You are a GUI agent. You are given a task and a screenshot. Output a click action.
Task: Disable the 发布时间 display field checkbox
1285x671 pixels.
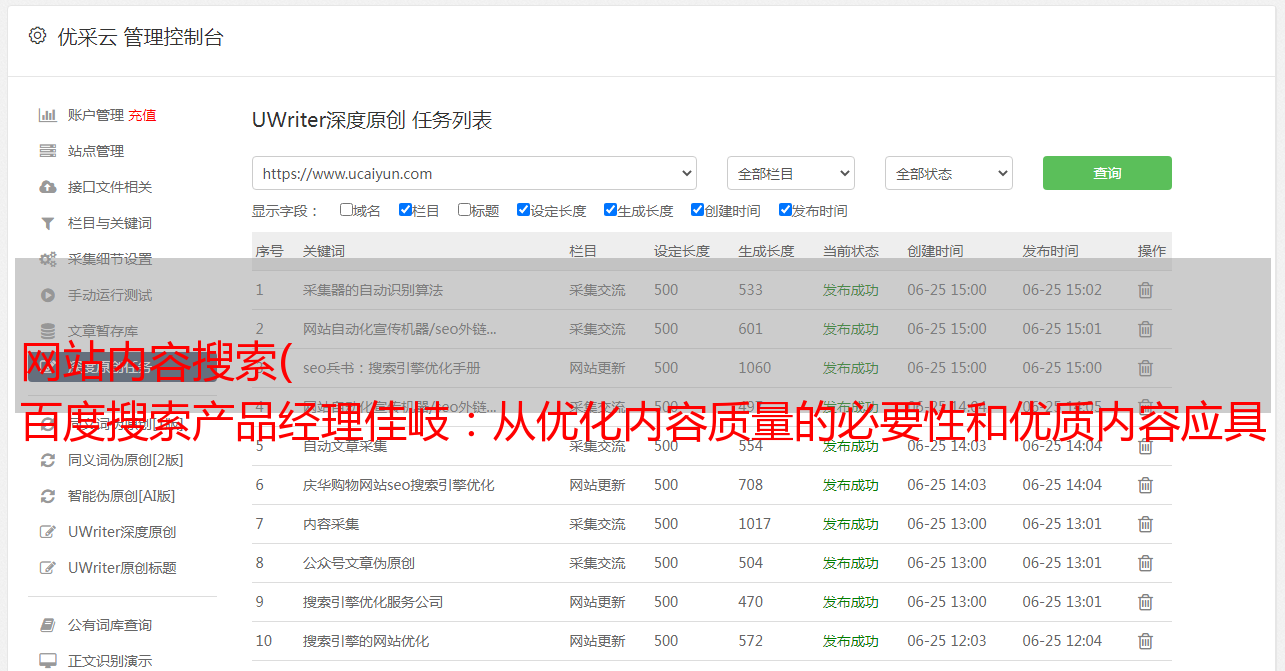[785, 210]
